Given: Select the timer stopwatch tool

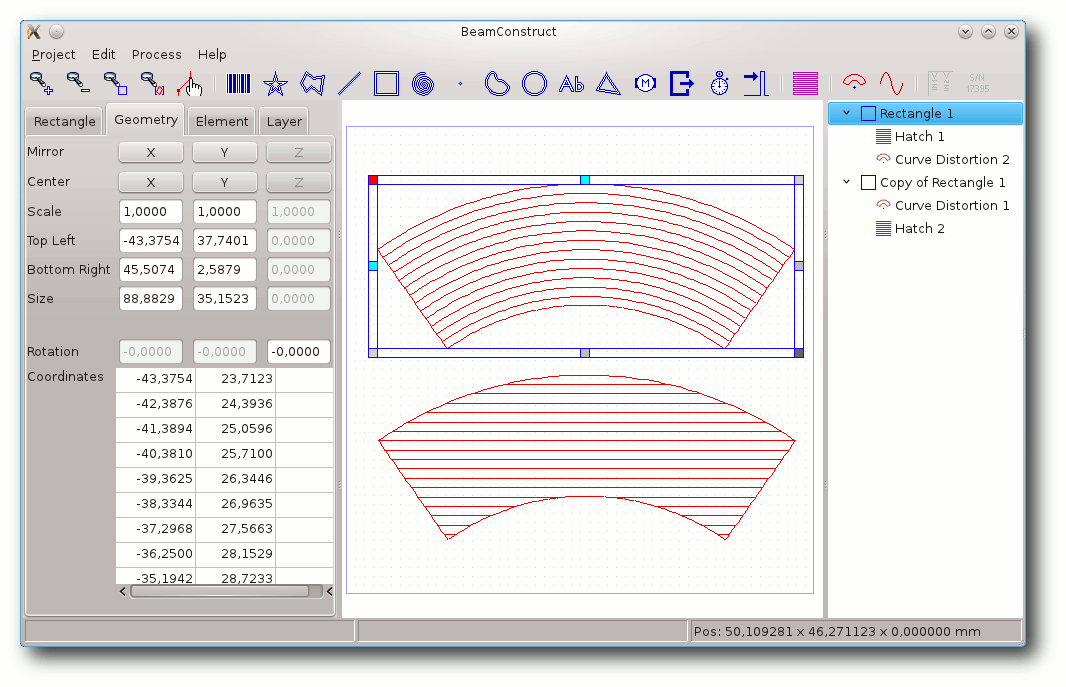Looking at the screenshot, I should (719, 84).
